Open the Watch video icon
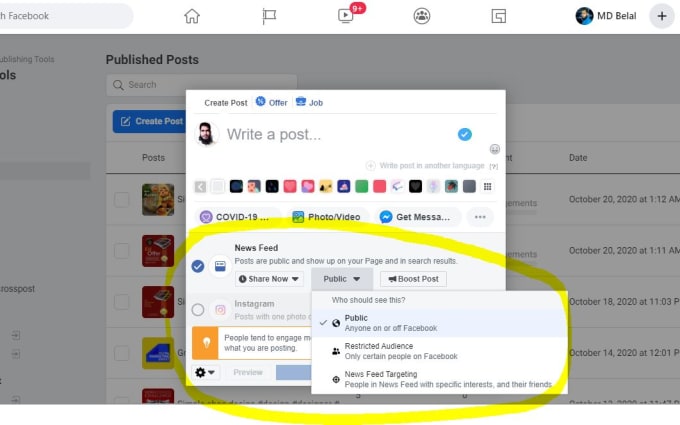 (346, 16)
